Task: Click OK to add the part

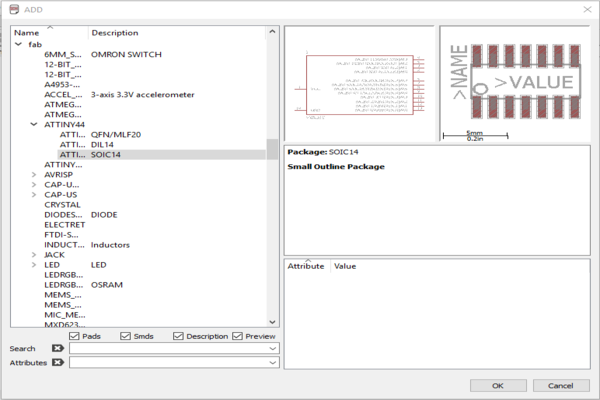Action: 498,385
